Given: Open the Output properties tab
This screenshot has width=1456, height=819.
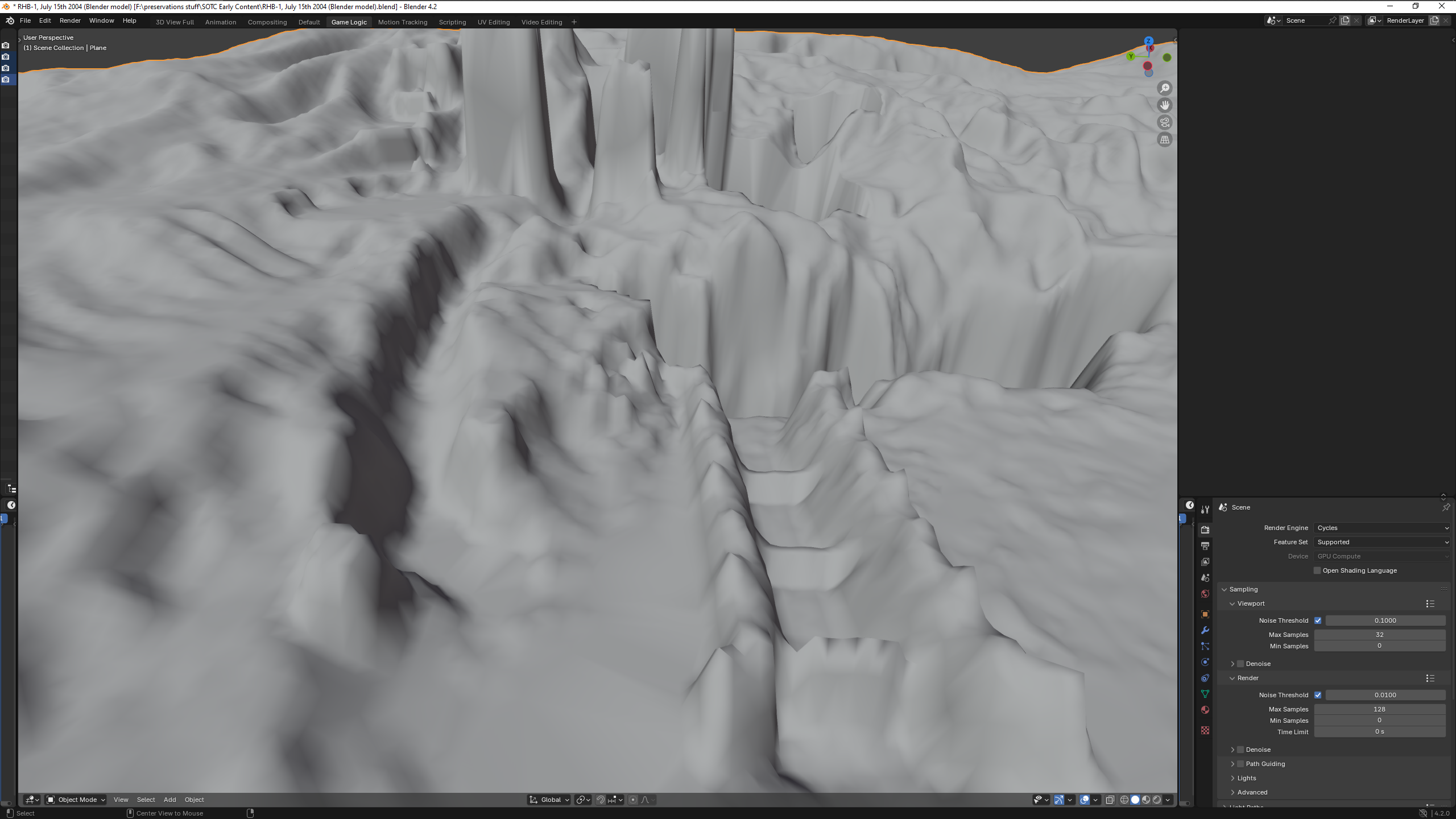Looking at the screenshot, I should click(1205, 545).
